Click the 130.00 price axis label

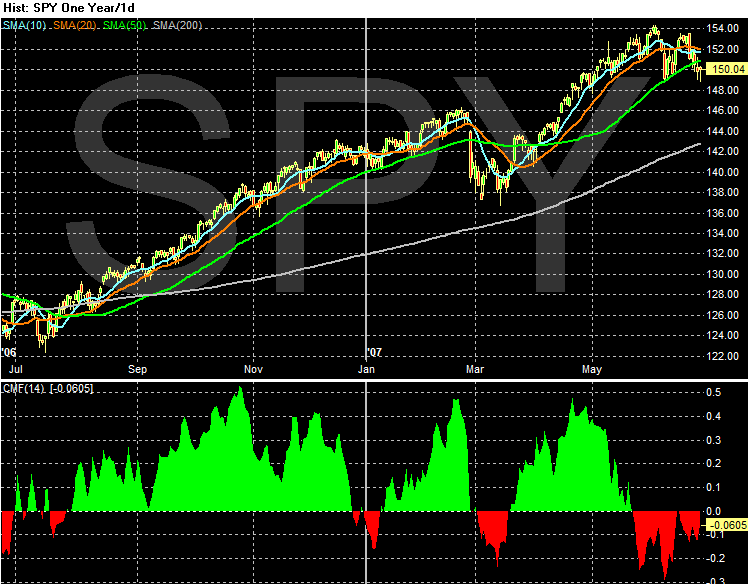(725, 274)
